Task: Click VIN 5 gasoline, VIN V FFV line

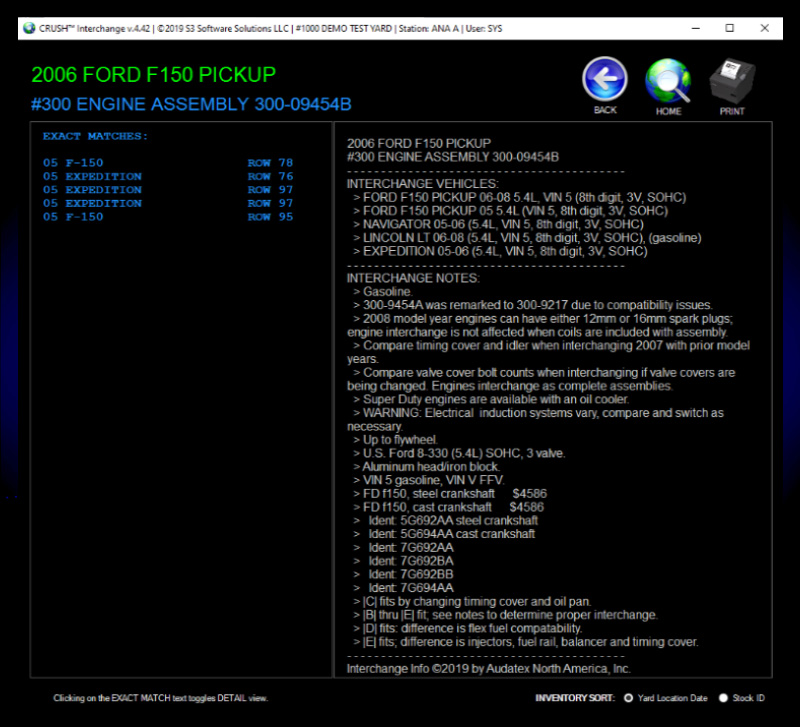Action: click(429, 480)
